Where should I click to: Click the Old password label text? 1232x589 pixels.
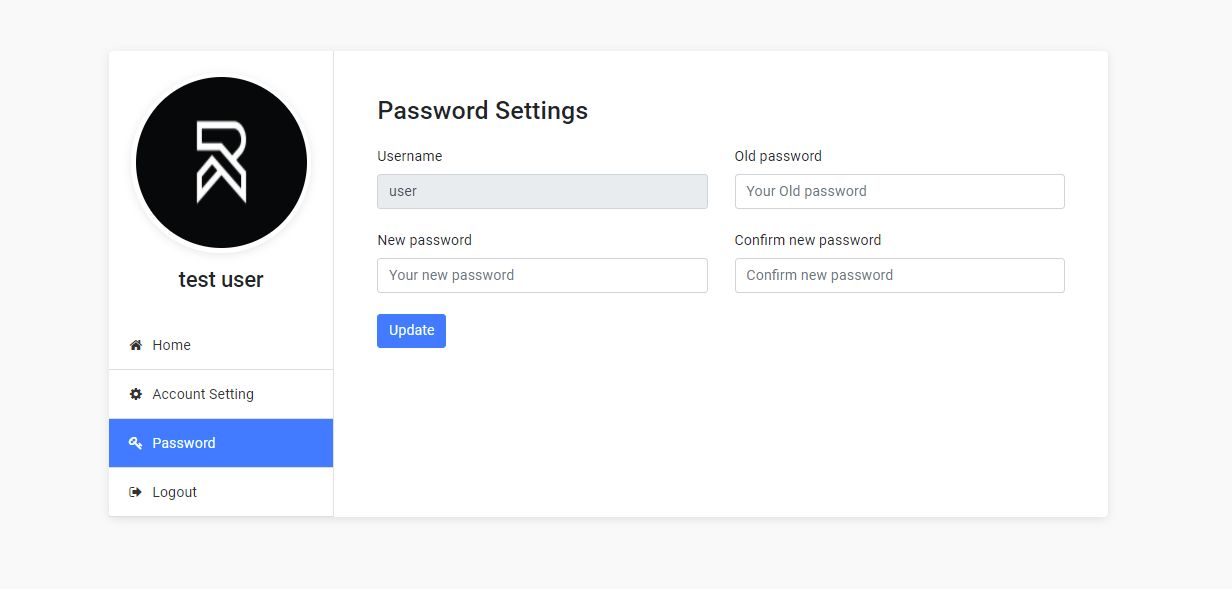(x=778, y=156)
